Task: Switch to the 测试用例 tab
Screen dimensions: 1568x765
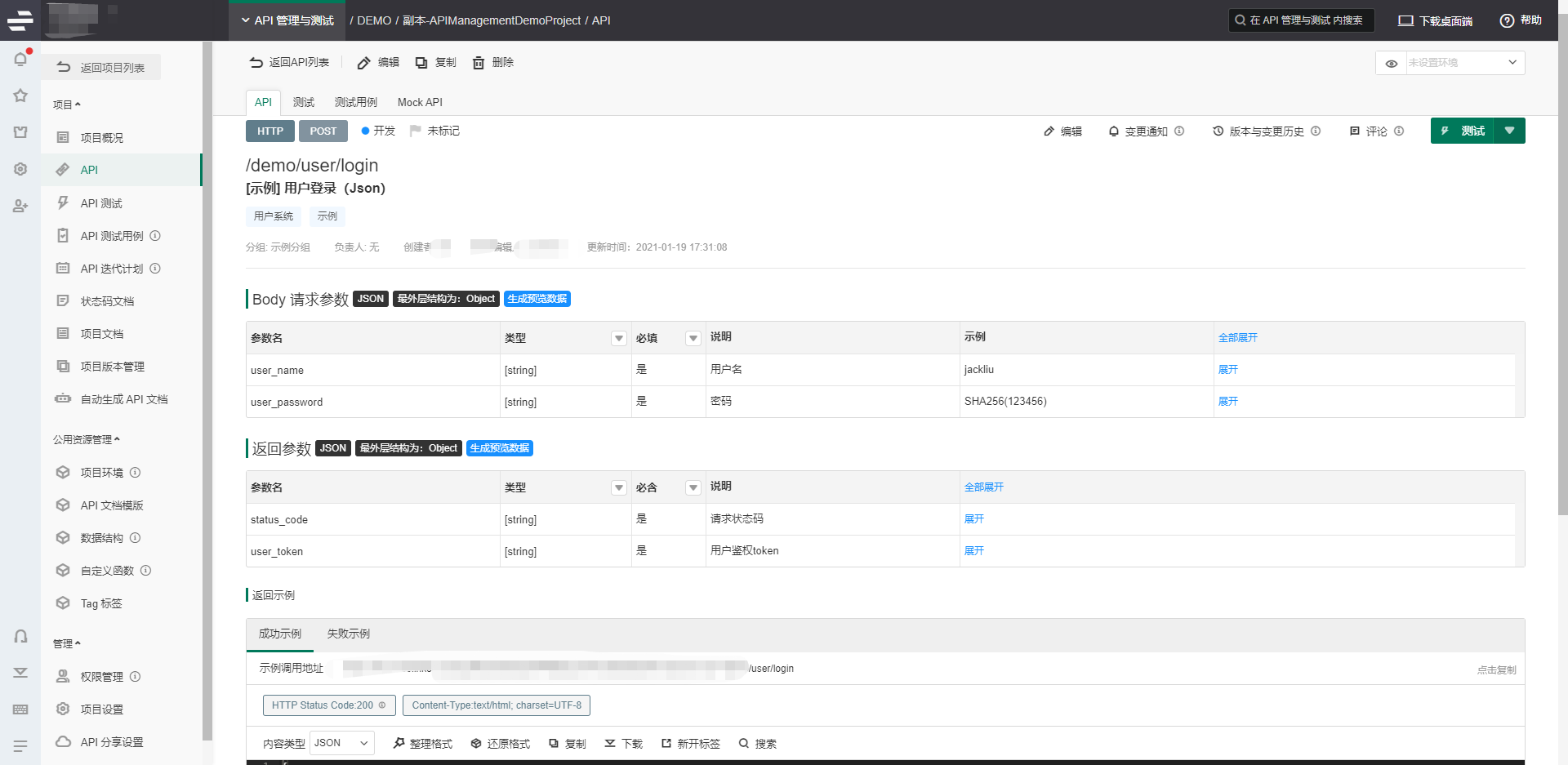Action: [356, 102]
